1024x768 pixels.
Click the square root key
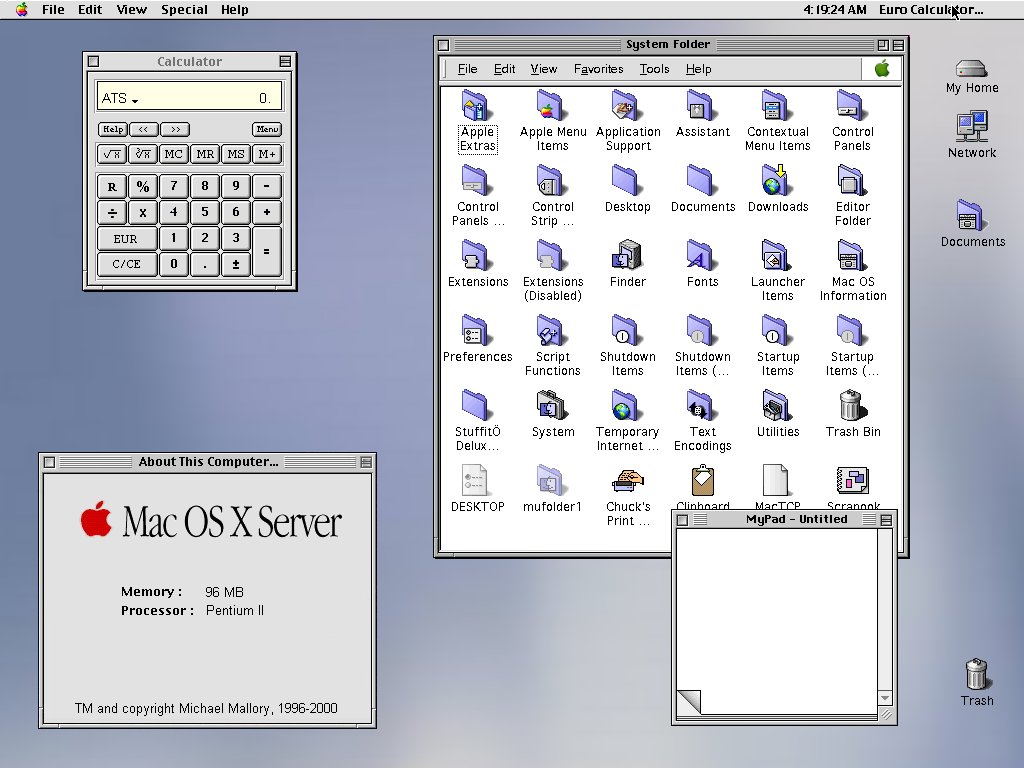pyautogui.click(x=112, y=154)
